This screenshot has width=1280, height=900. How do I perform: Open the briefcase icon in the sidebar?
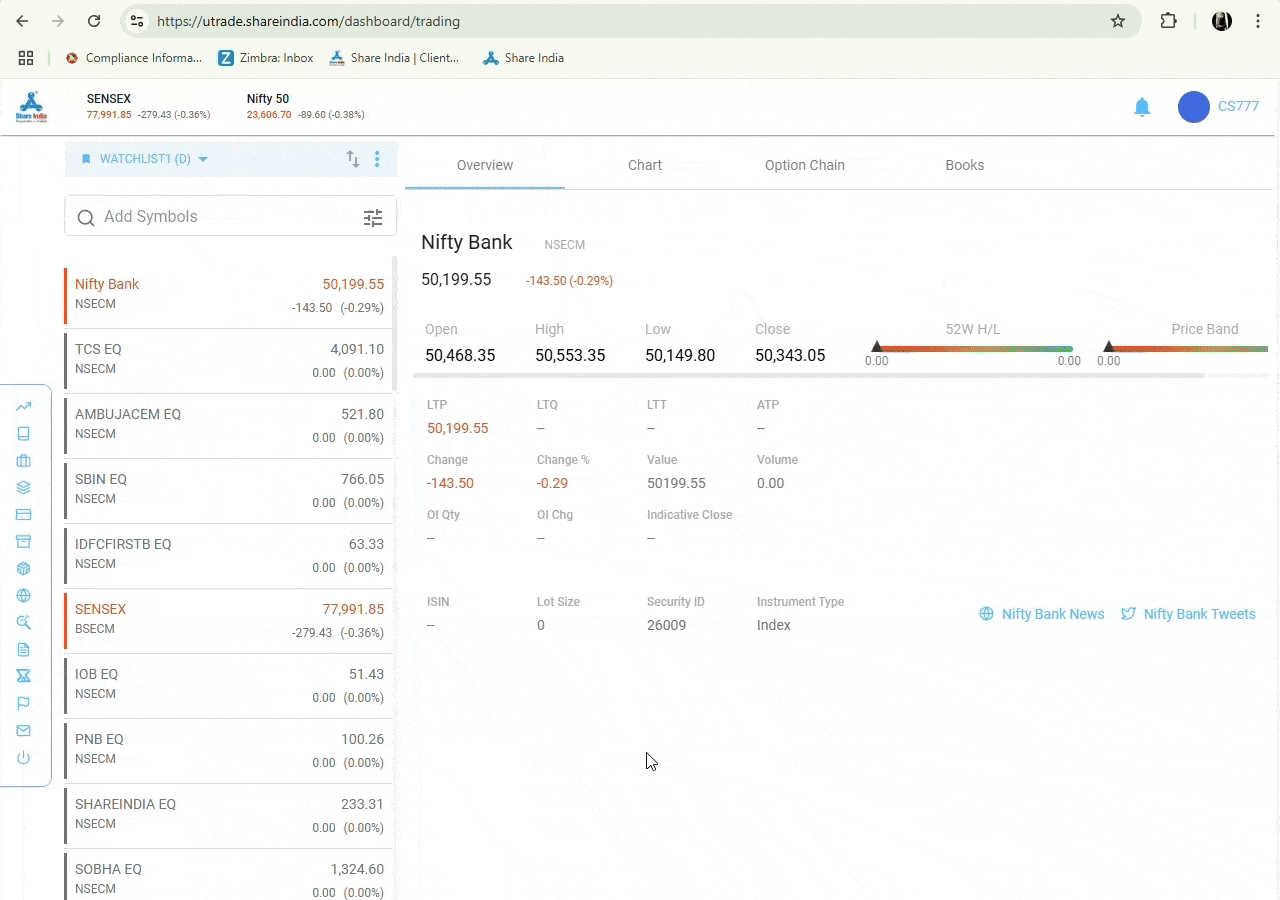(x=23, y=461)
